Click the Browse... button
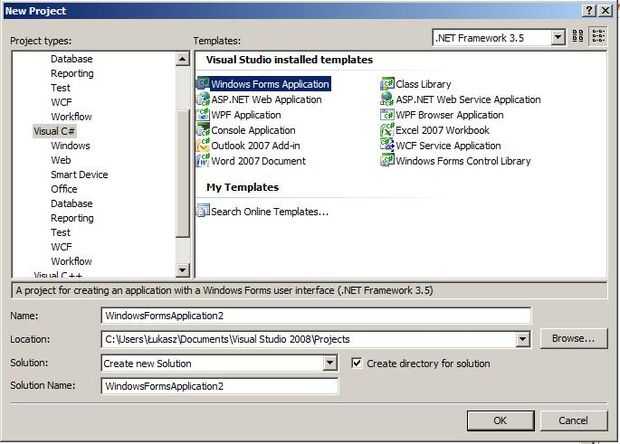Image resolution: width=620 pixels, height=444 pixels. click(573, 339)
